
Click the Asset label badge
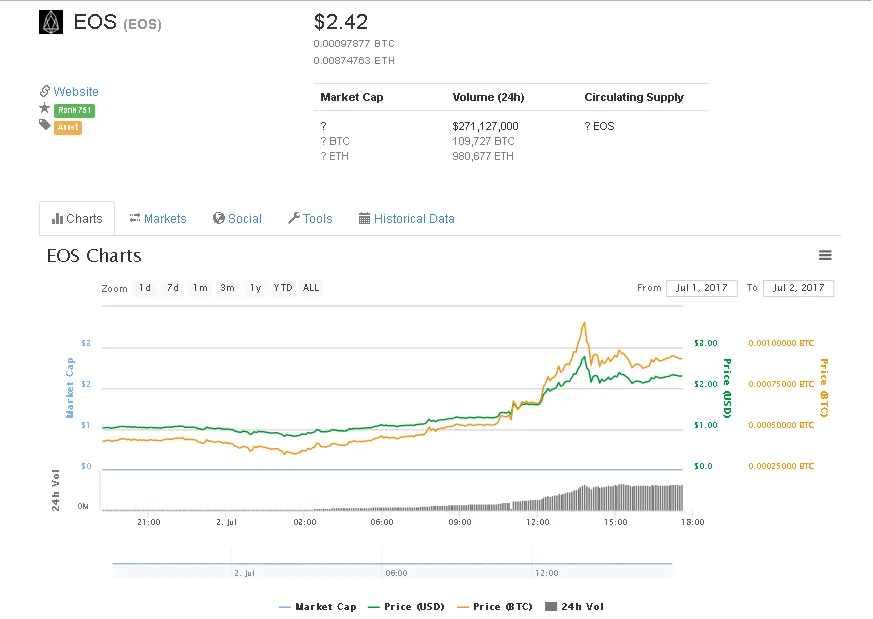(68, 127)
